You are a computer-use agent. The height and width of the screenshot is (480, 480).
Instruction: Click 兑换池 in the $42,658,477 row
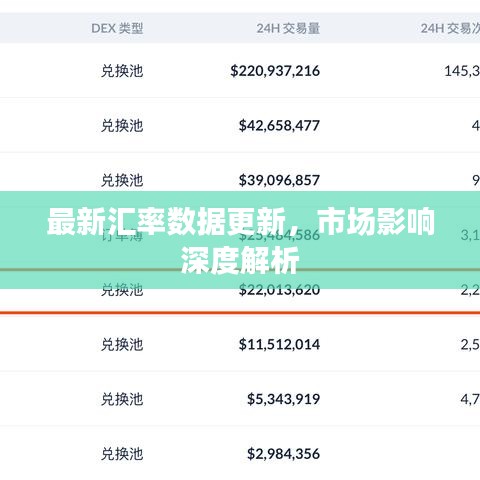(122, 126)
